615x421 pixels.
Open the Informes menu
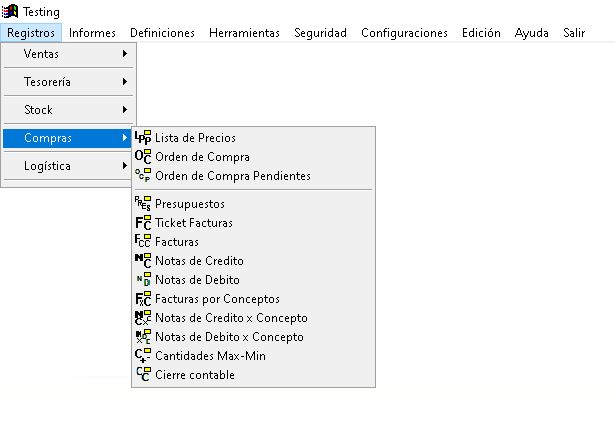pos(92,33)
